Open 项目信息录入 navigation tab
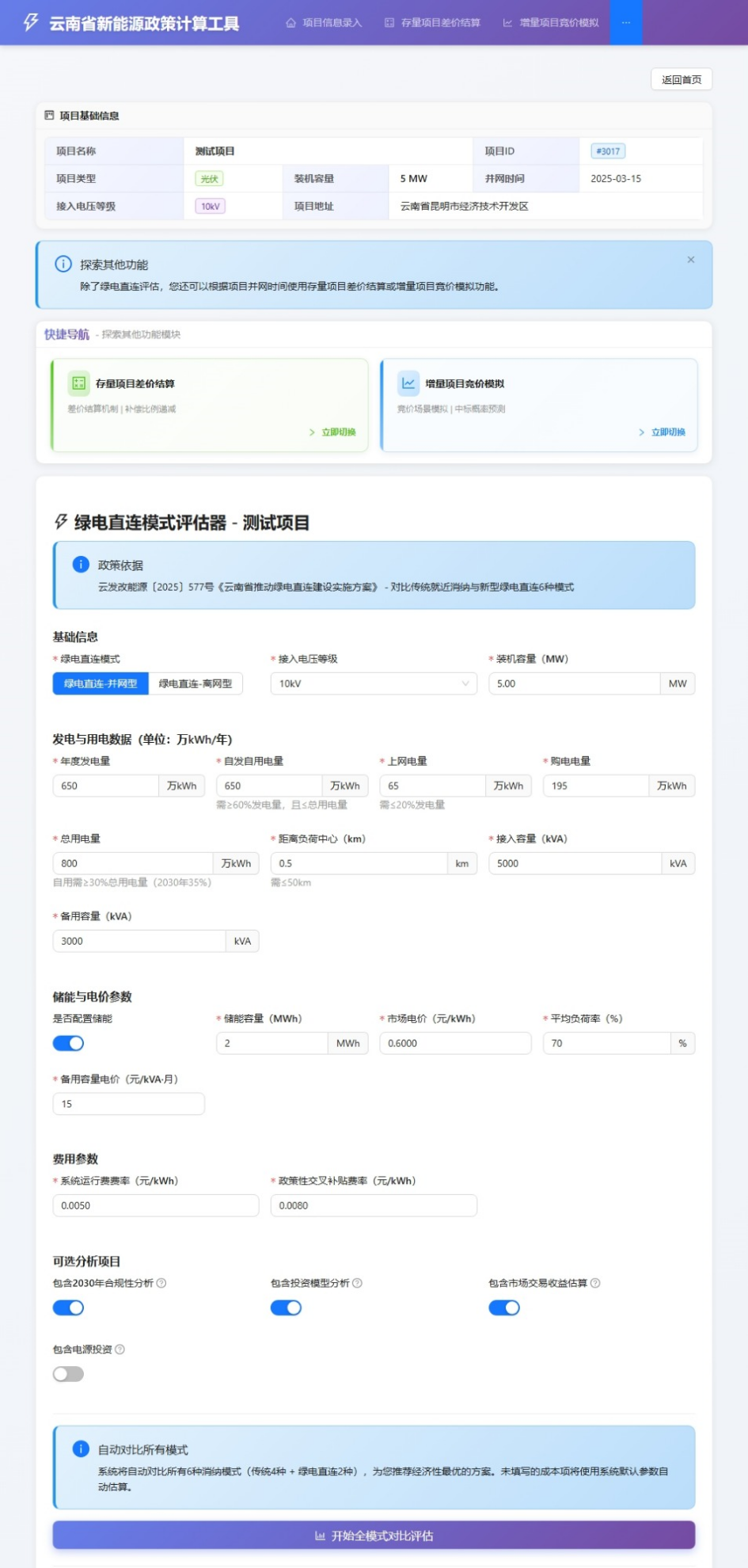 (x=324, y=22)
